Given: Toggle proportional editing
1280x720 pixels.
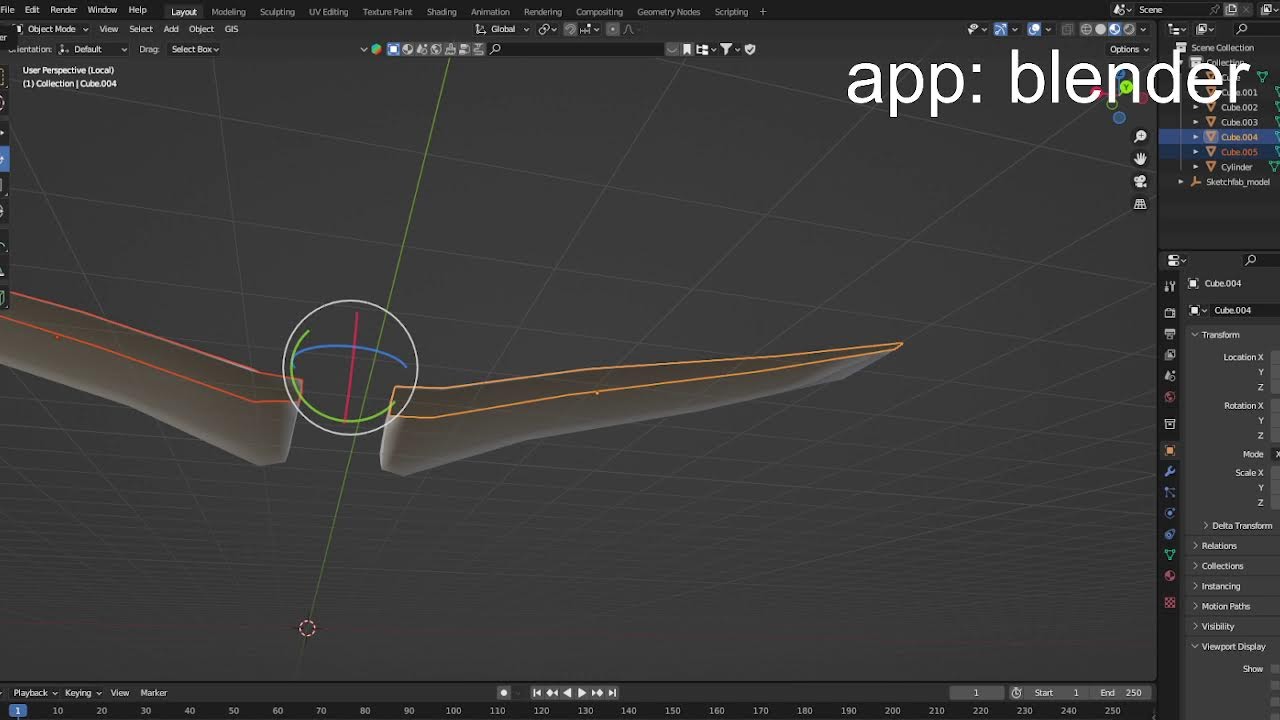Looking at the screenshot, I should pyautogui.click(x=613, y=29).
